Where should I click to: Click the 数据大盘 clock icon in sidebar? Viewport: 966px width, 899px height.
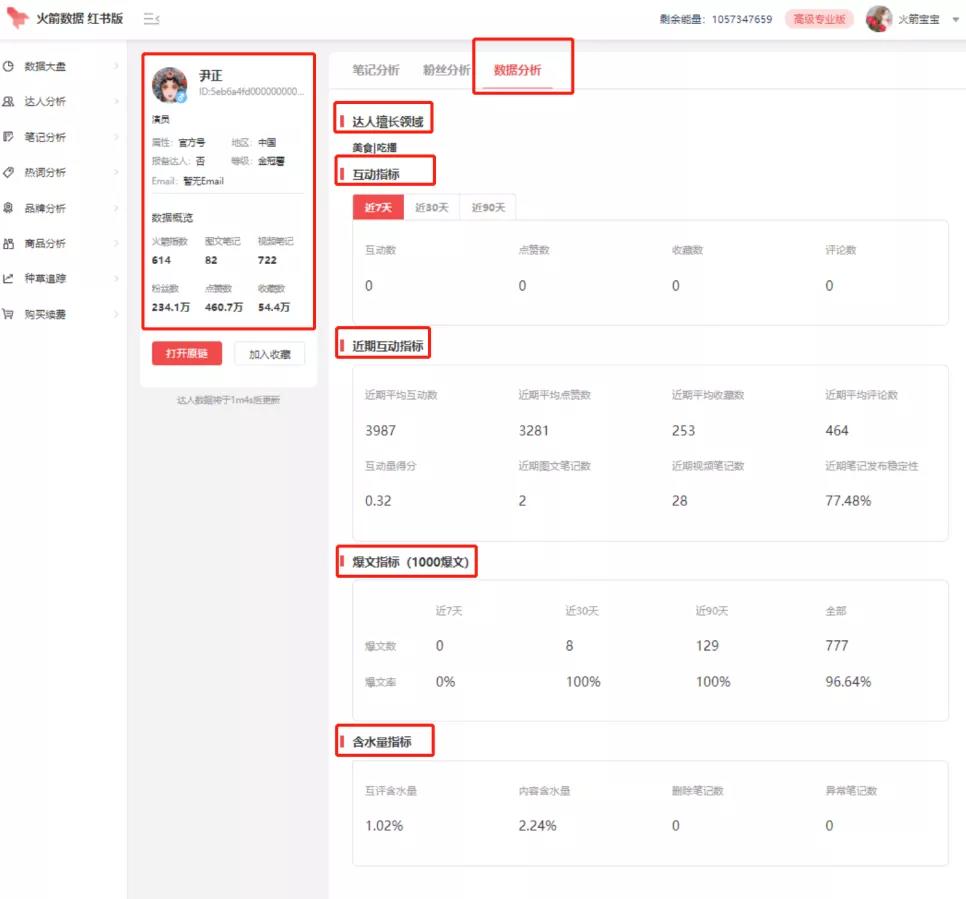pos(9,66)
